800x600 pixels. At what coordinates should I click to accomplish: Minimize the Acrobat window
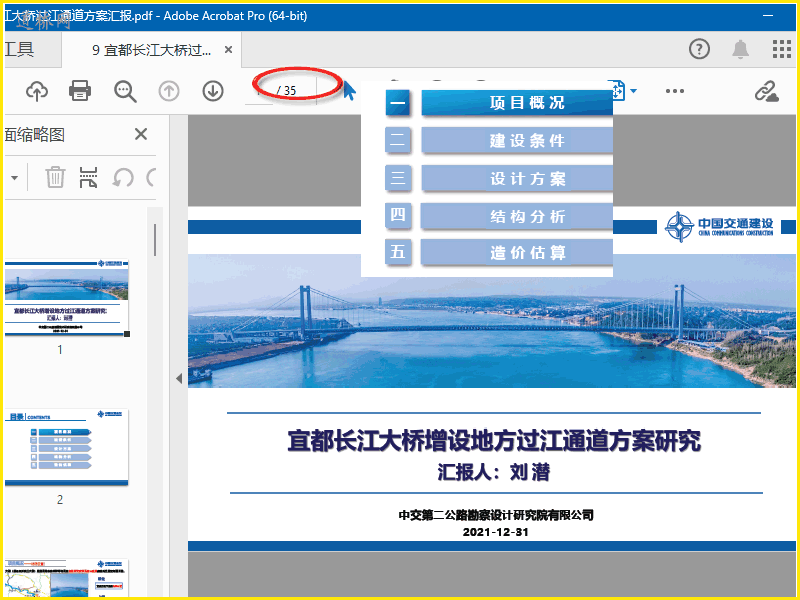[768, 16]
